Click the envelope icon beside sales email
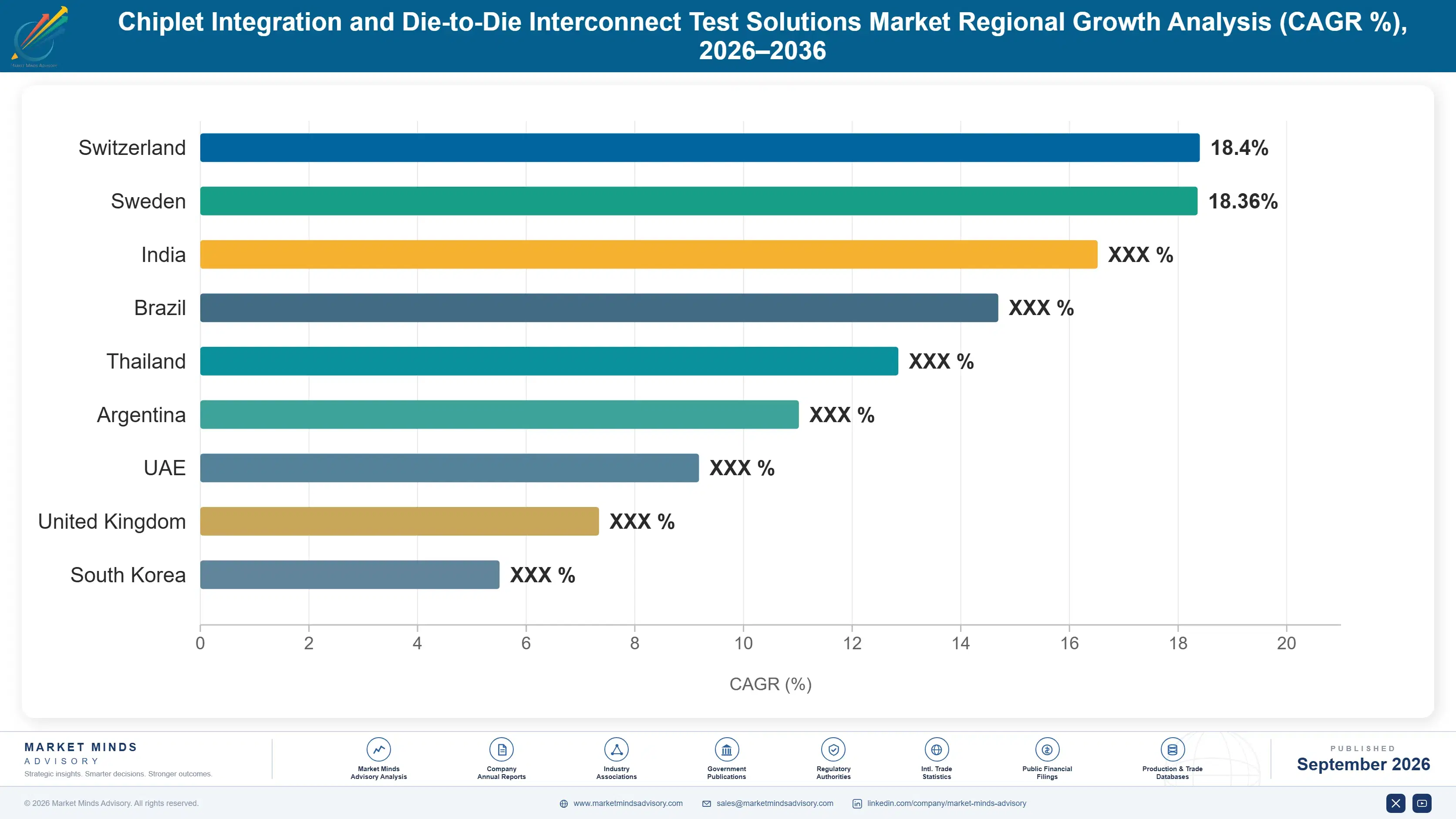 707,804
